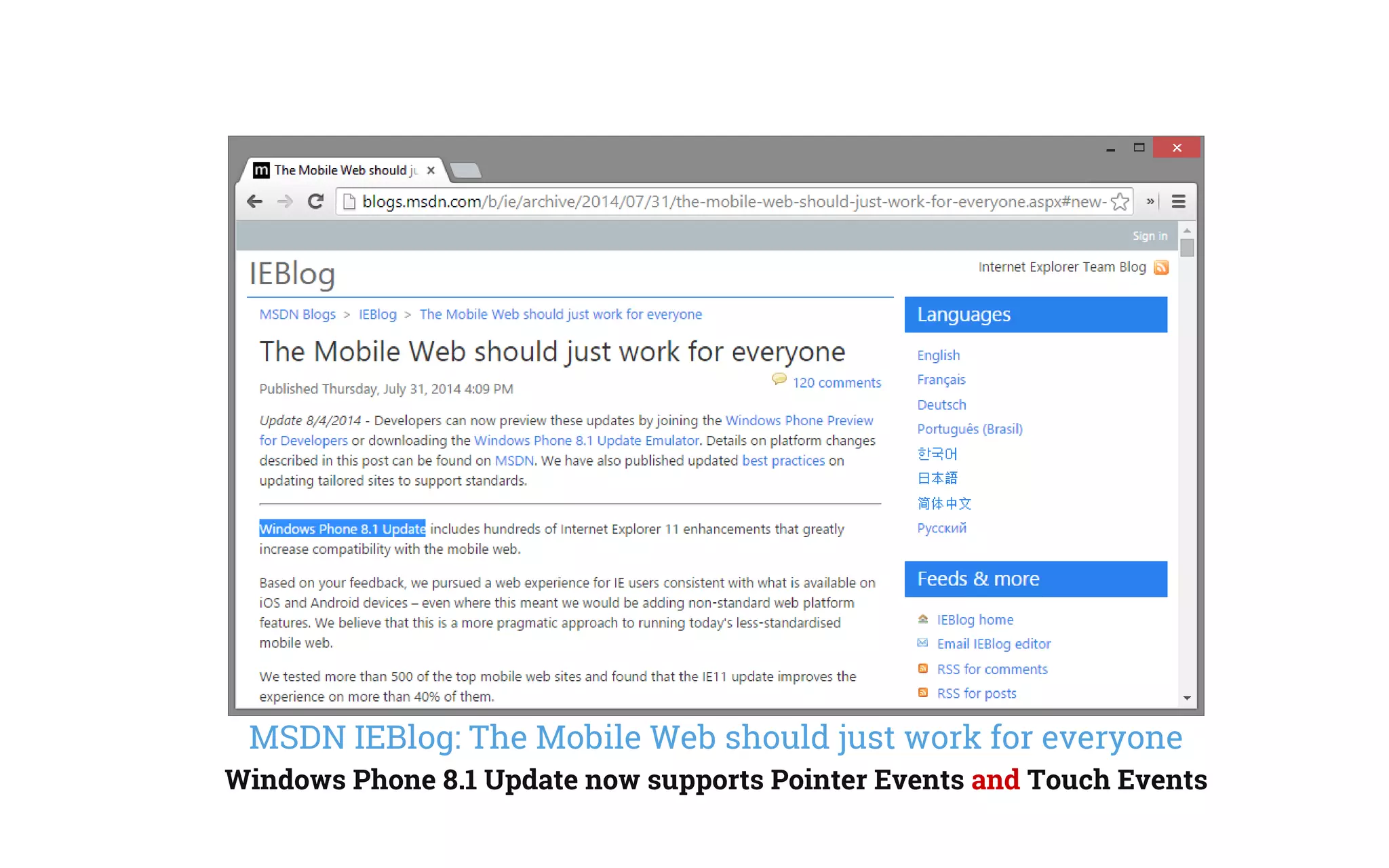Go to MSDN Blogs breadcrumb link
Image resolution: width=1389 pixels, height=868 pixels.
298,314
